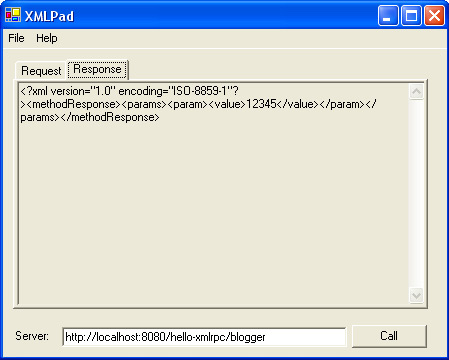Switch to the Request tab
449x360 pixels.
[41, 71]
